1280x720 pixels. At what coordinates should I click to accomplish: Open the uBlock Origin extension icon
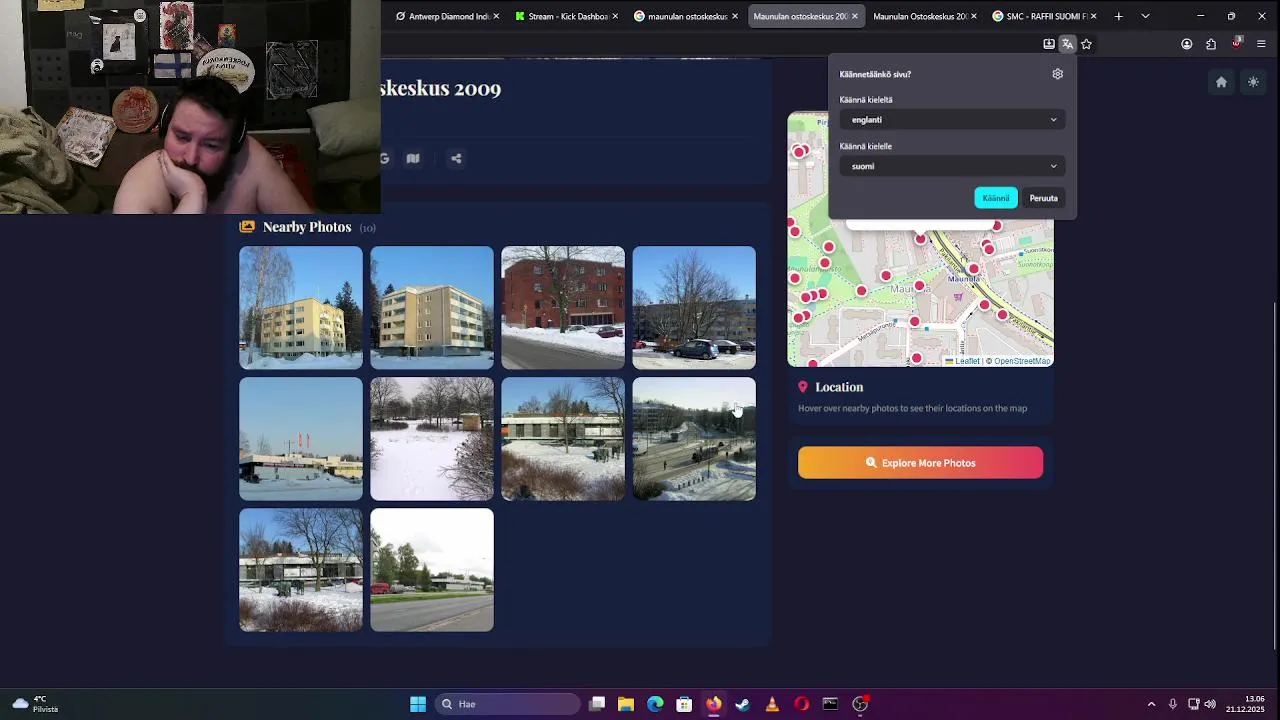(1236, 44)
